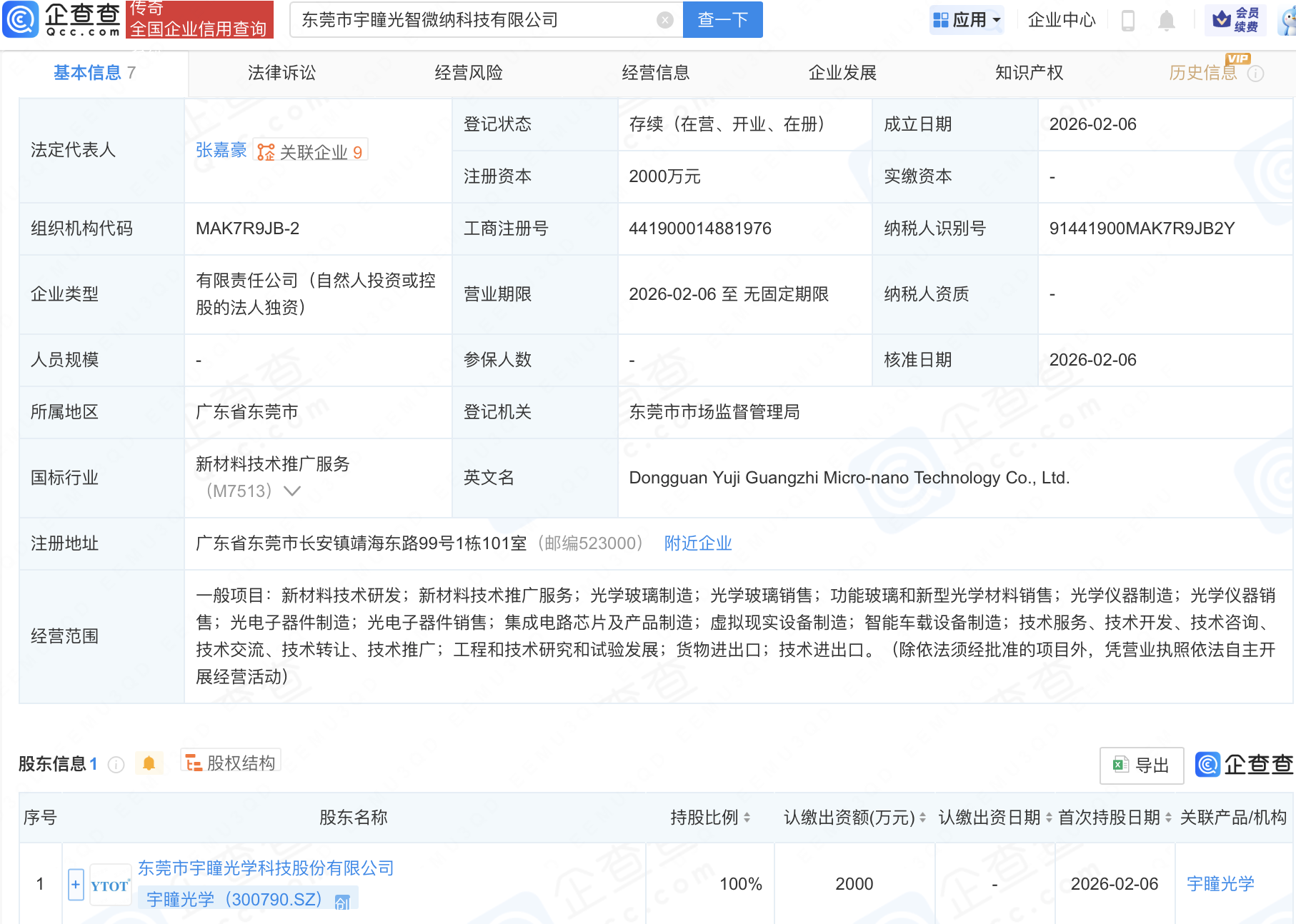Viewport: 1296px width, 924px height.
Task: Click the Qichacha logo icon
Action: tap(21, 19)
